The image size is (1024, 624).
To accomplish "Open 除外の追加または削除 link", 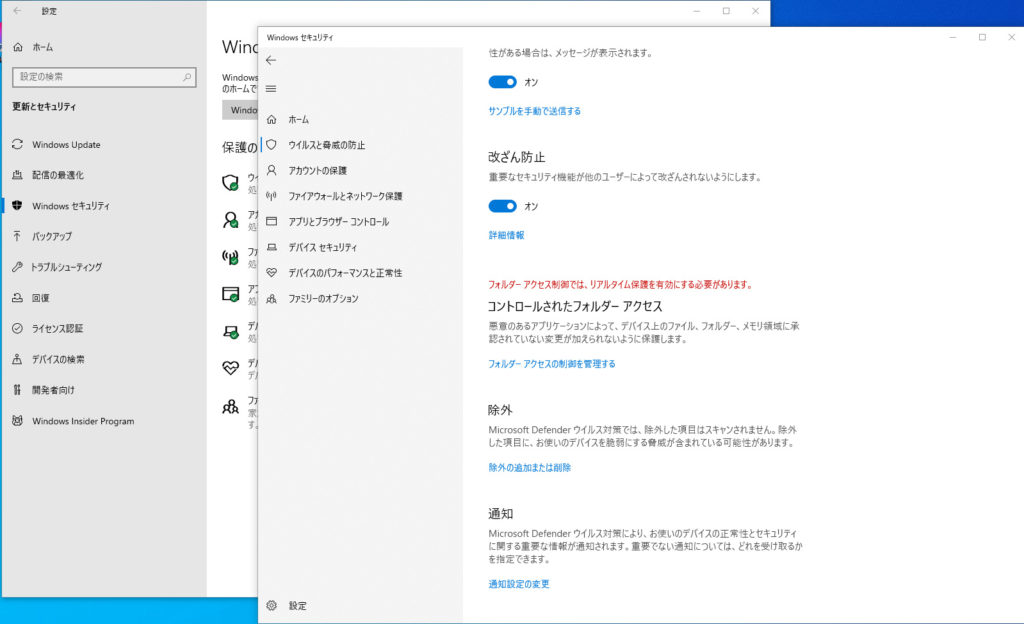I will [529, 467].
